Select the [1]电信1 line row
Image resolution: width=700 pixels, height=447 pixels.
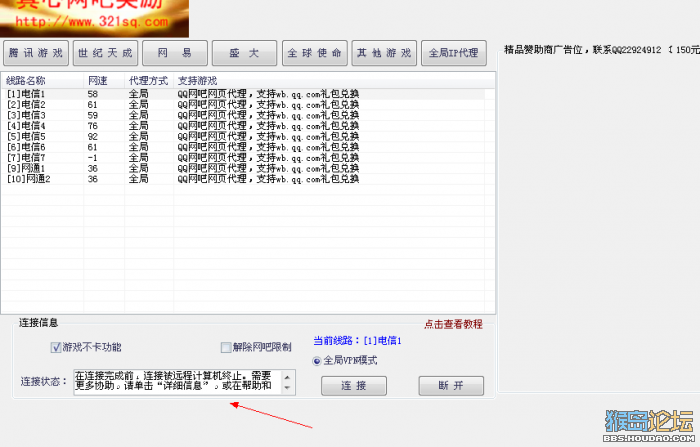tap(243, 94)
